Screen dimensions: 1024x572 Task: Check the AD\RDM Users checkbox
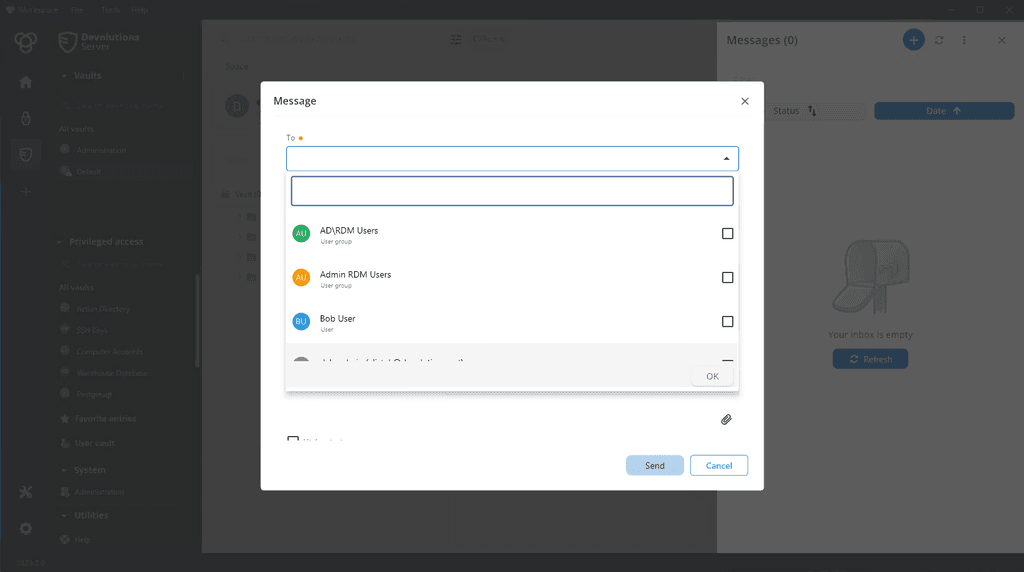pos(727,233)
